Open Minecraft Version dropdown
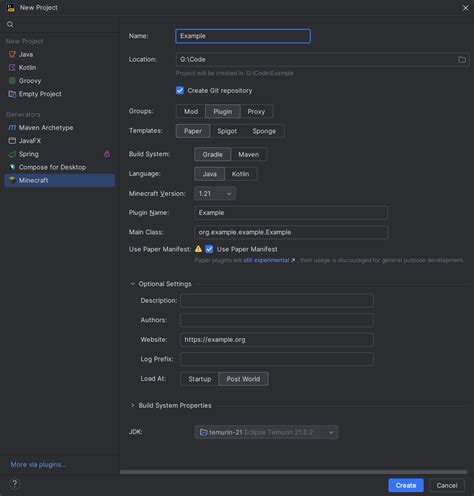474x496 pixels. point(215,194)
